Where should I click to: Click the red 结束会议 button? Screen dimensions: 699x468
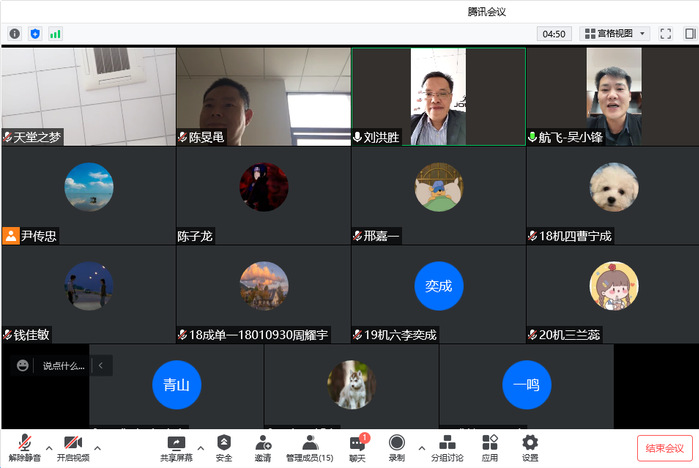[664, 448]
